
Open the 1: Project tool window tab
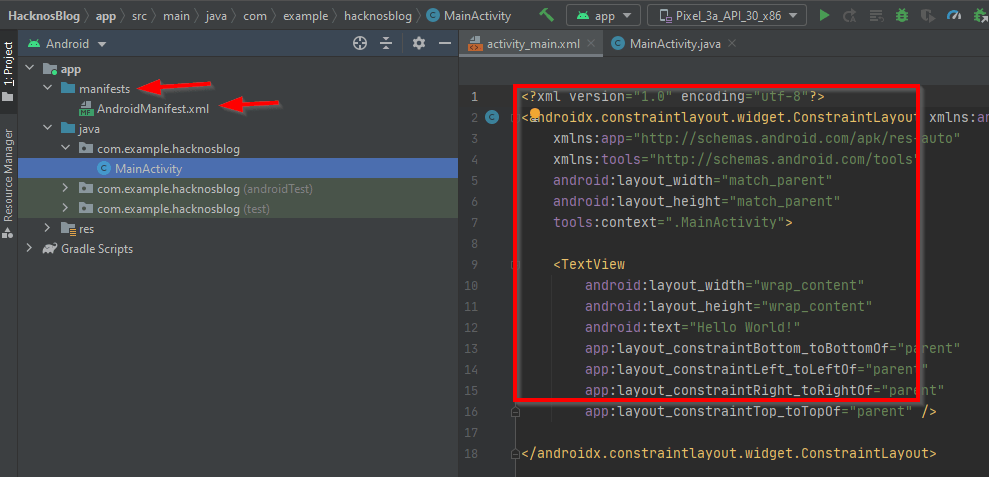pos(8,71)
